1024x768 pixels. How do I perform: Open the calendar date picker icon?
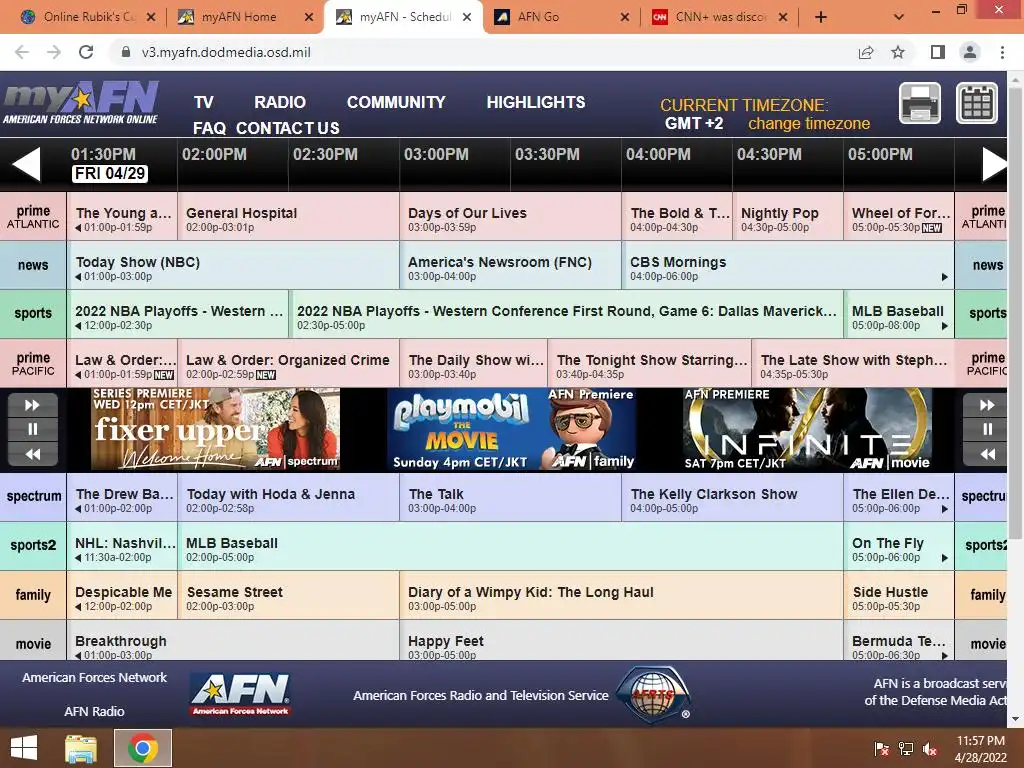pyautogui.click(x=977, y=103)
